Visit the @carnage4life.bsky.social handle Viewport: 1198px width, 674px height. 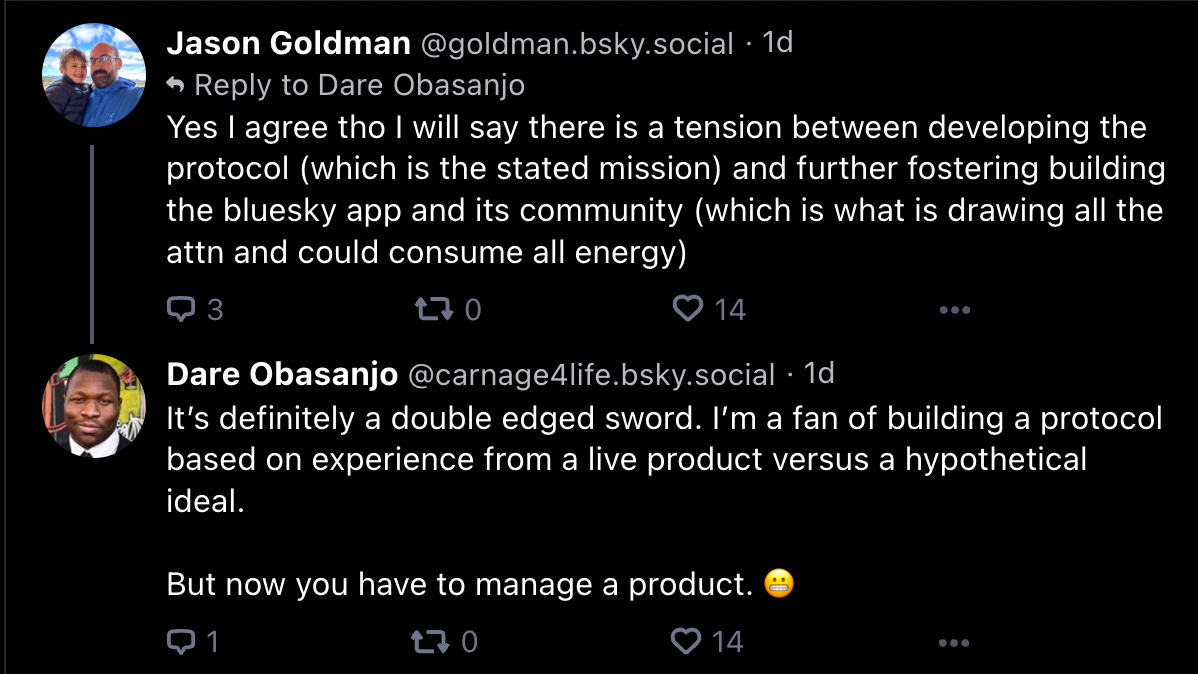[x=591, y=375]
